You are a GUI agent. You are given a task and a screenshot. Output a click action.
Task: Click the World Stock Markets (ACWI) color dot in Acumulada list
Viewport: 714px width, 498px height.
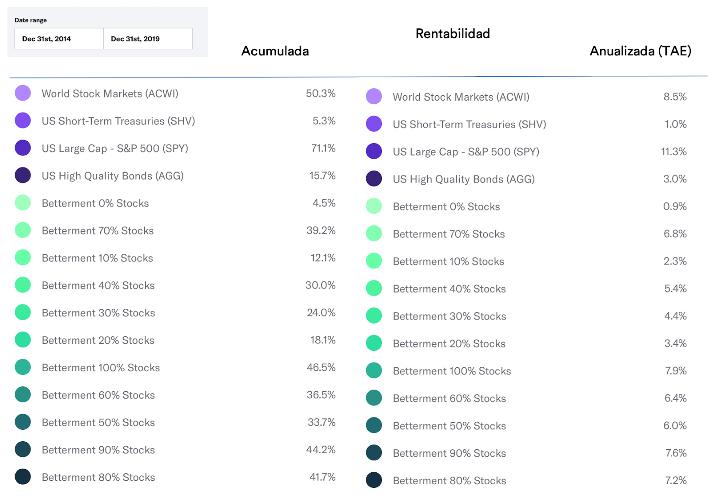pos(23,93)
